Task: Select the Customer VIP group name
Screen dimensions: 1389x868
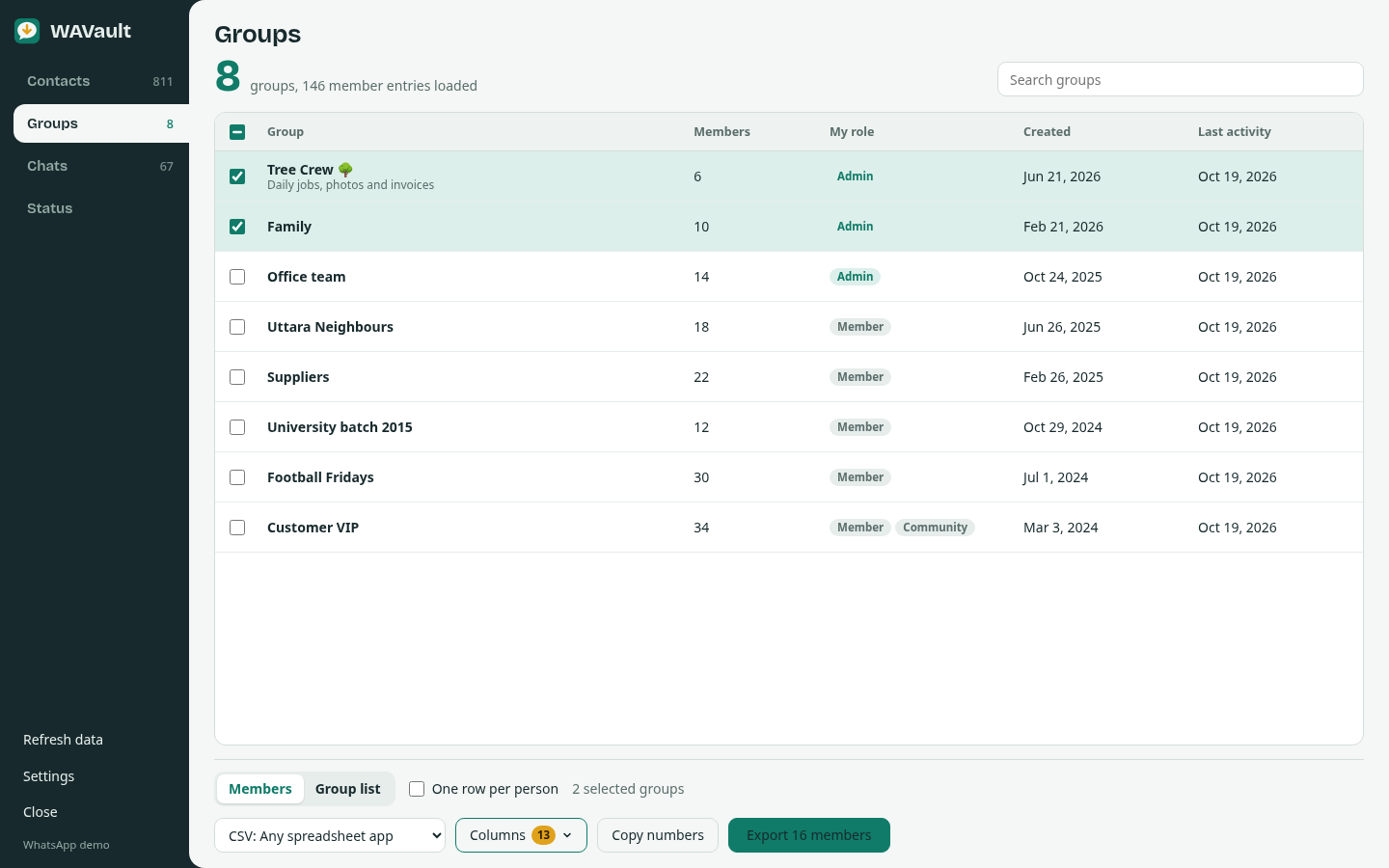Action: pyautogui.click(x=313, y=528)
